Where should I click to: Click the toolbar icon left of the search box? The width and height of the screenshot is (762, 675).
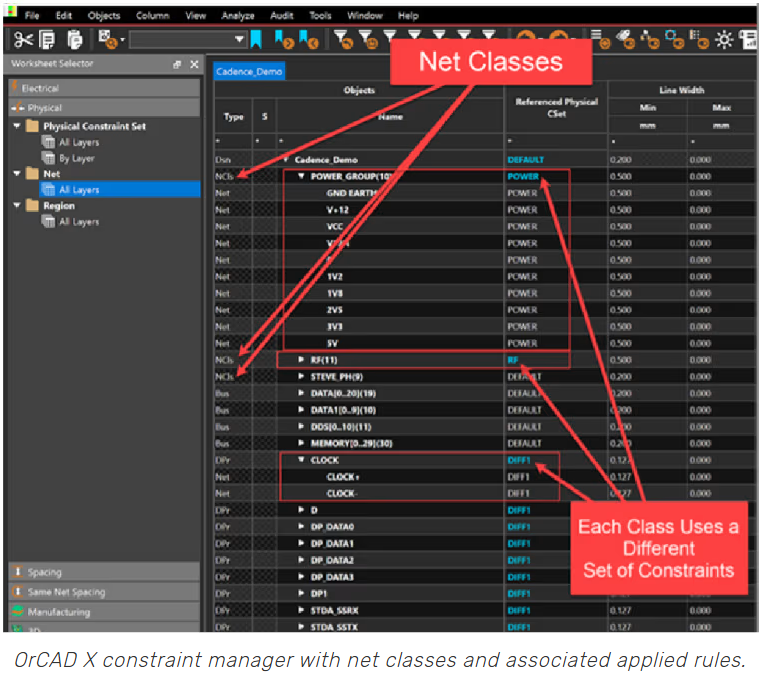(107, 40)
